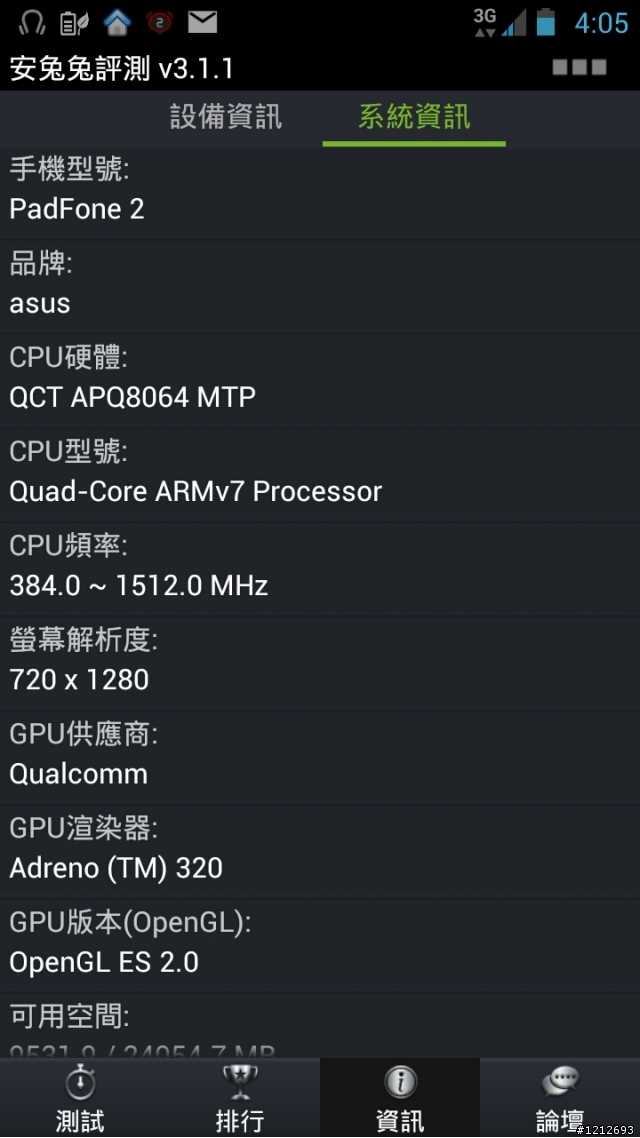This screenshot has width=640, height=1138.
Task: Open the 測試 stopwatch tab
Action: [80, 1098]
